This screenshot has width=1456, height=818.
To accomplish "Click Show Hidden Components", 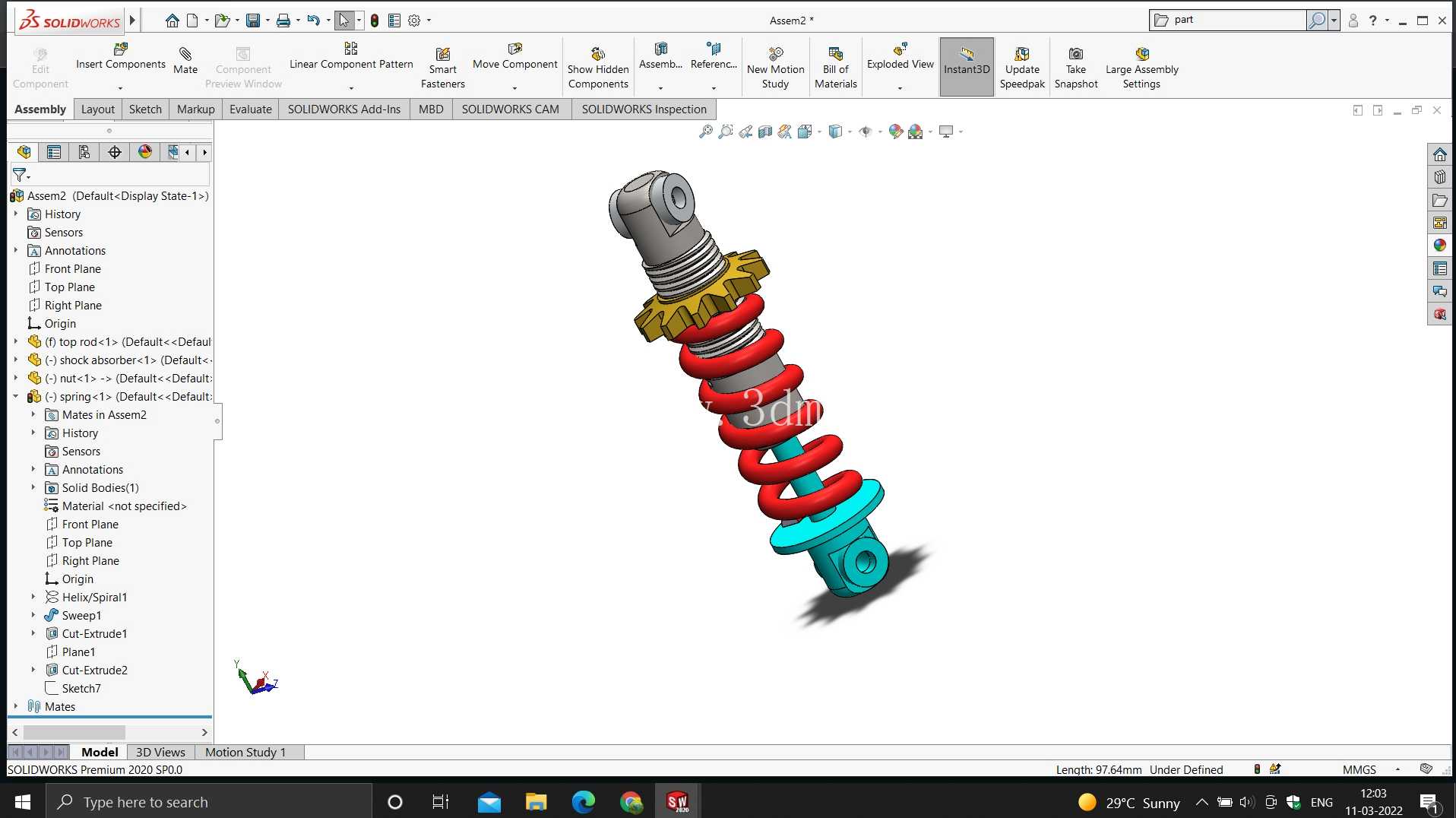I will click(x=598, y=67).
